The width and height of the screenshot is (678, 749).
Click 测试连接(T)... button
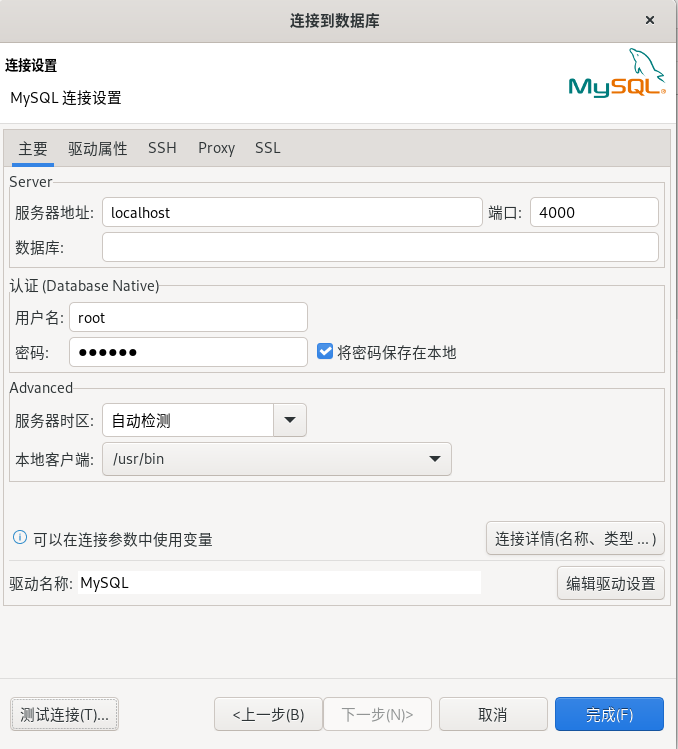pos(65,714)
